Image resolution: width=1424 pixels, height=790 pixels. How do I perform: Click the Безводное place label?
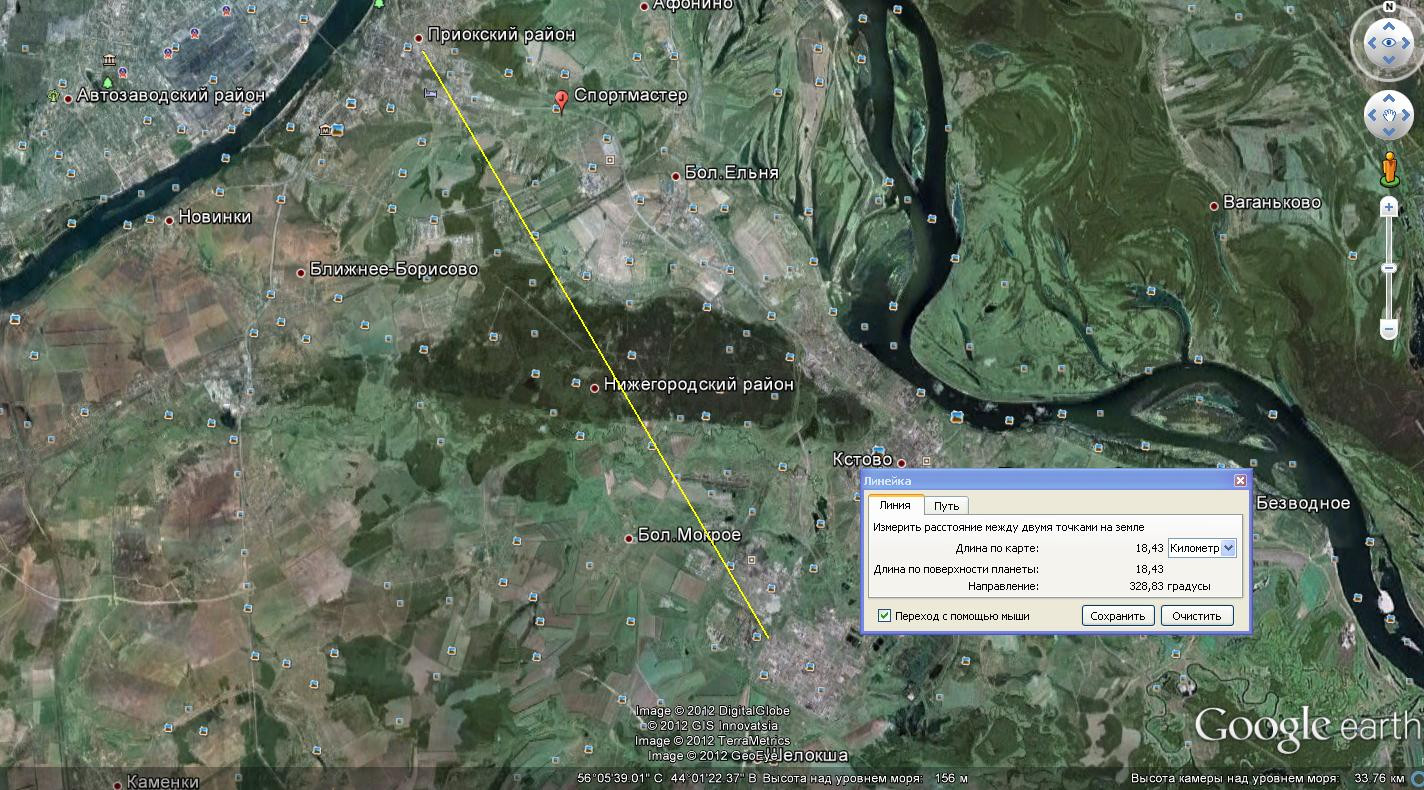pyautogui.click(x=1303, y=503)
